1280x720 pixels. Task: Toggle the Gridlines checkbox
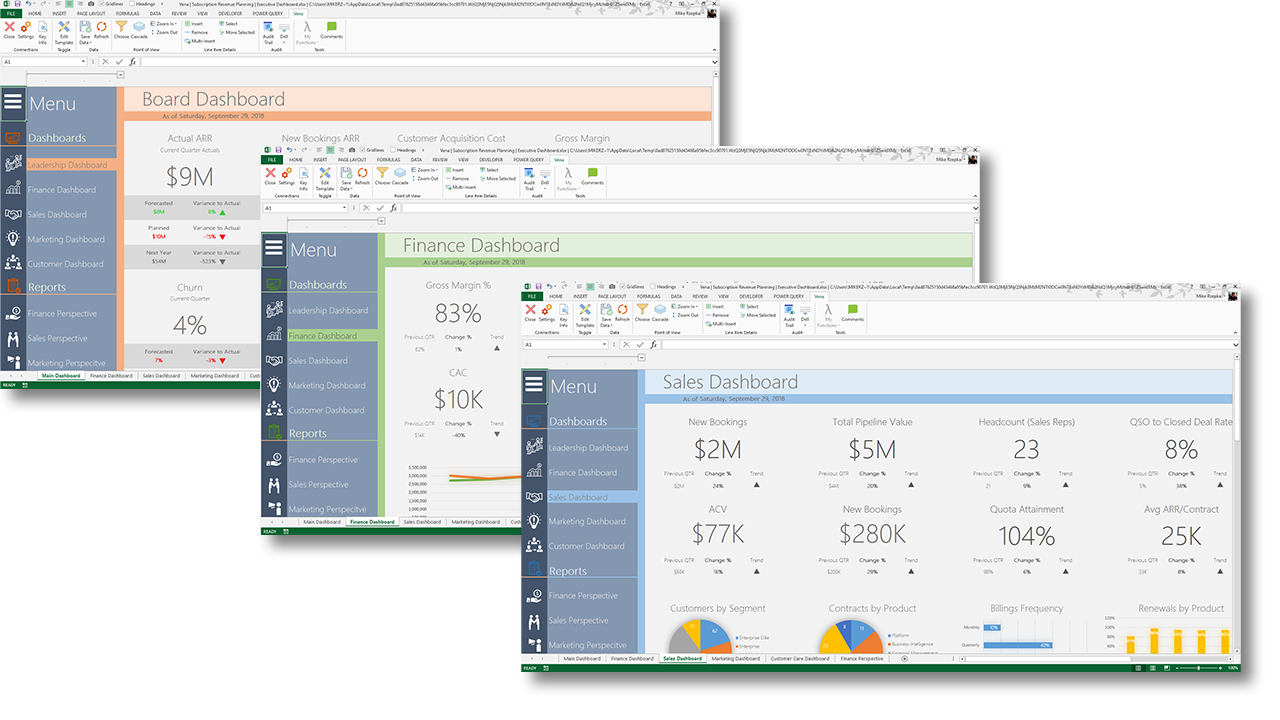pyautogui.click(x=623, y=286)
